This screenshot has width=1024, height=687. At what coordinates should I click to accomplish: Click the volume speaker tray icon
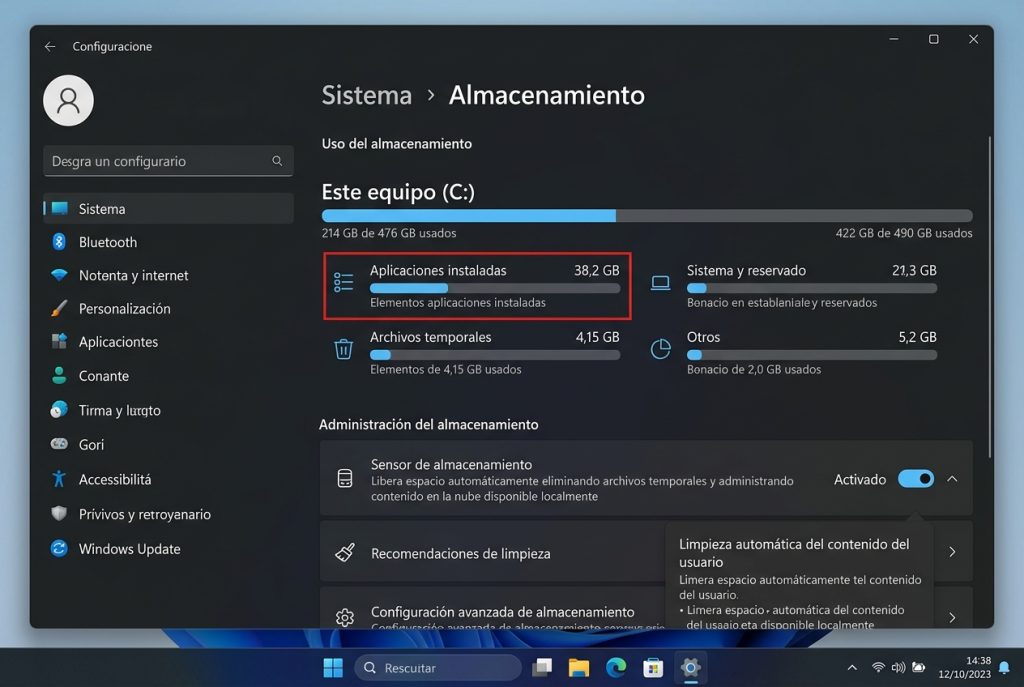pos(899,667)
